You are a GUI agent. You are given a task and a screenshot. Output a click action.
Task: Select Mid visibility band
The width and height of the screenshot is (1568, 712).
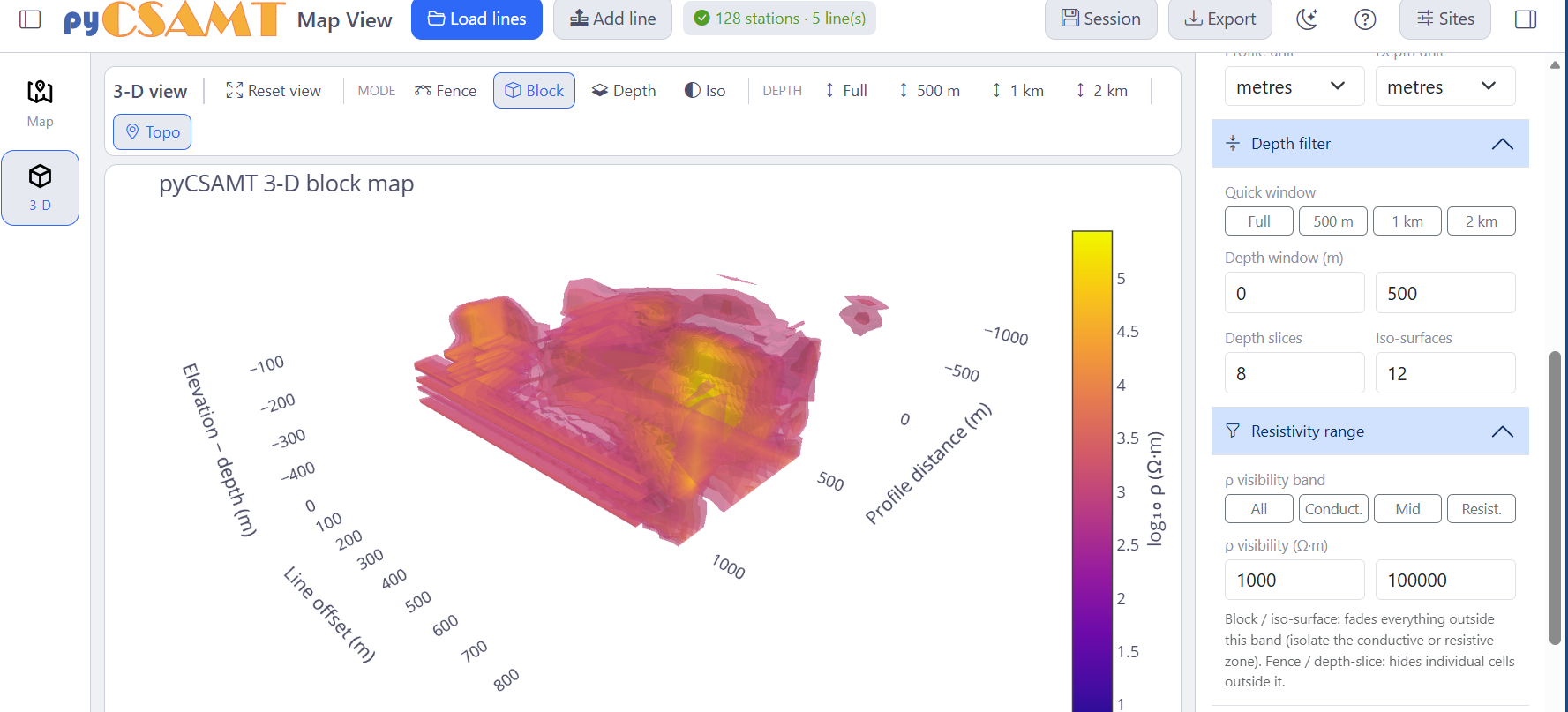click(1407, 509)
